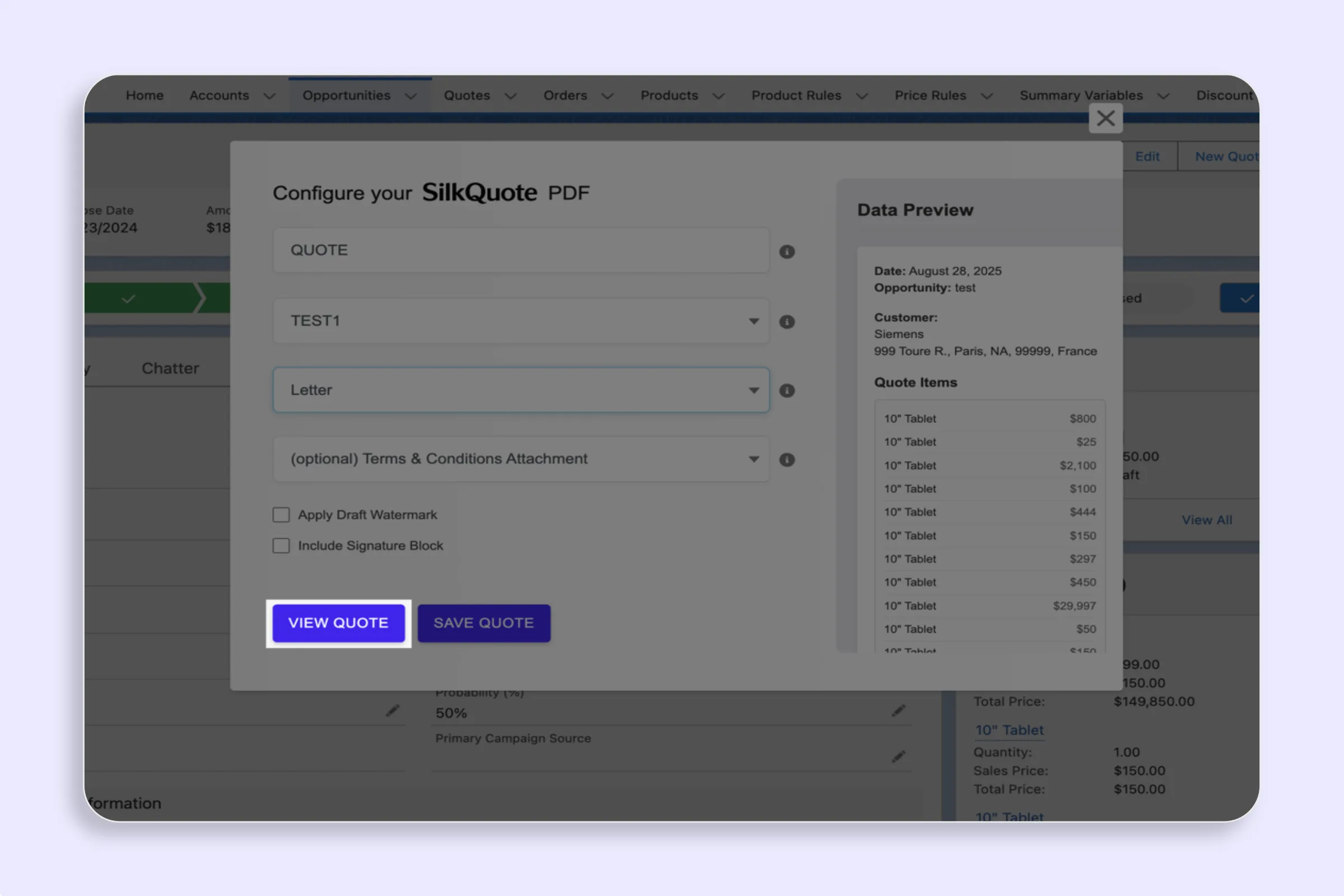Screen dimensions: 1344x896
Task: Open the Quotes navigation tab
Action: click(467, 95)
